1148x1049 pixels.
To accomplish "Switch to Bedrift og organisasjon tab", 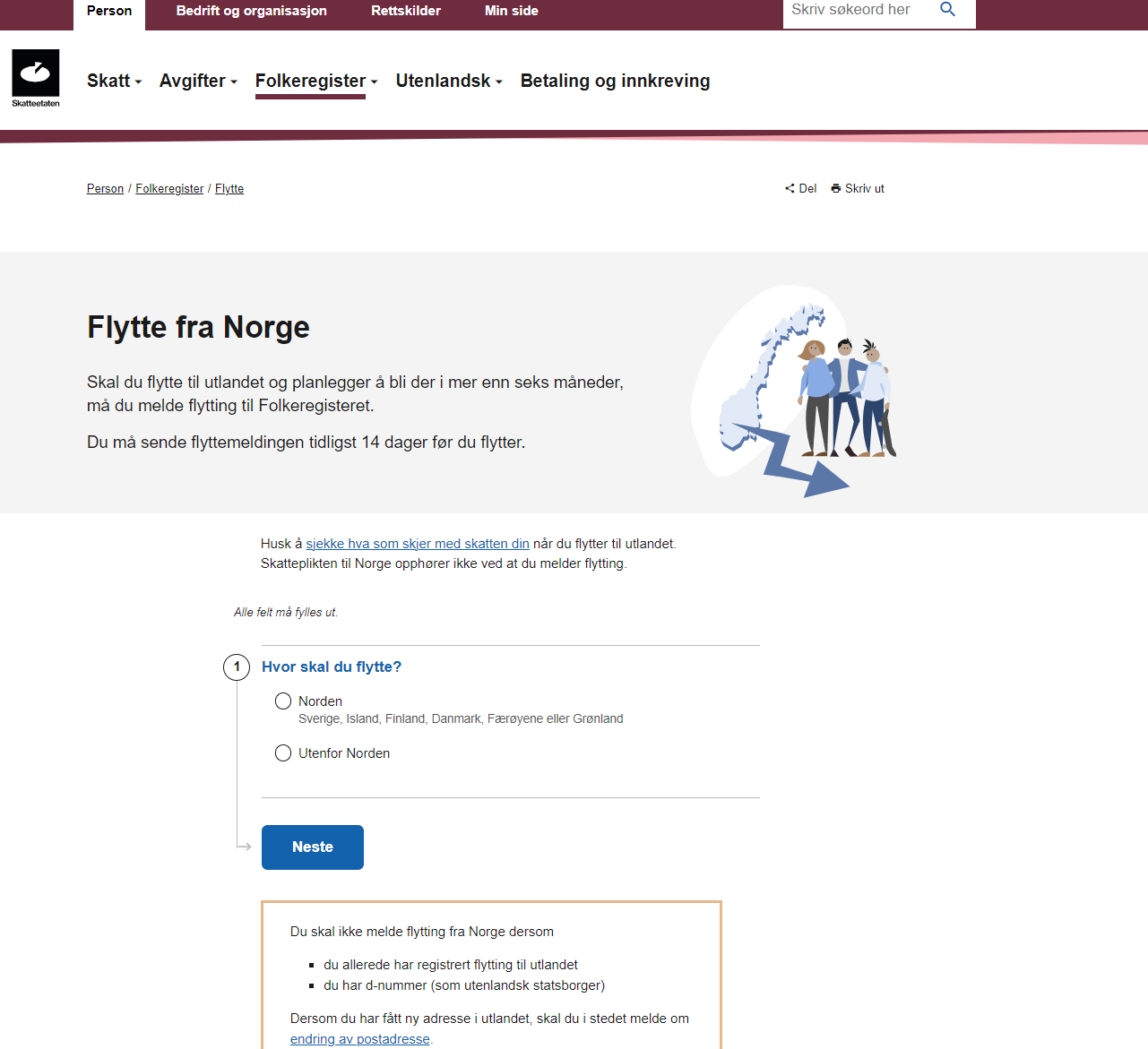I will [251, 11].
